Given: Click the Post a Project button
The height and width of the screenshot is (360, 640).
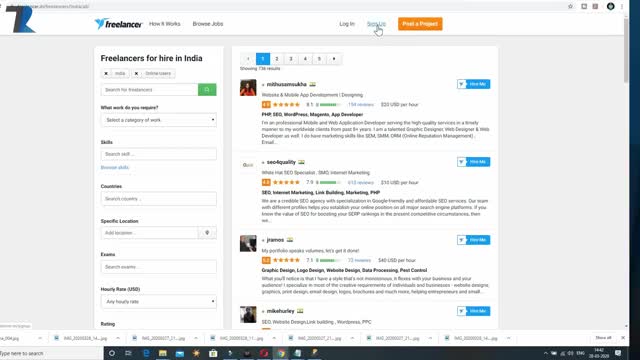Looking at the screenshot, I should pyautogui.click(x=420, y=24).
